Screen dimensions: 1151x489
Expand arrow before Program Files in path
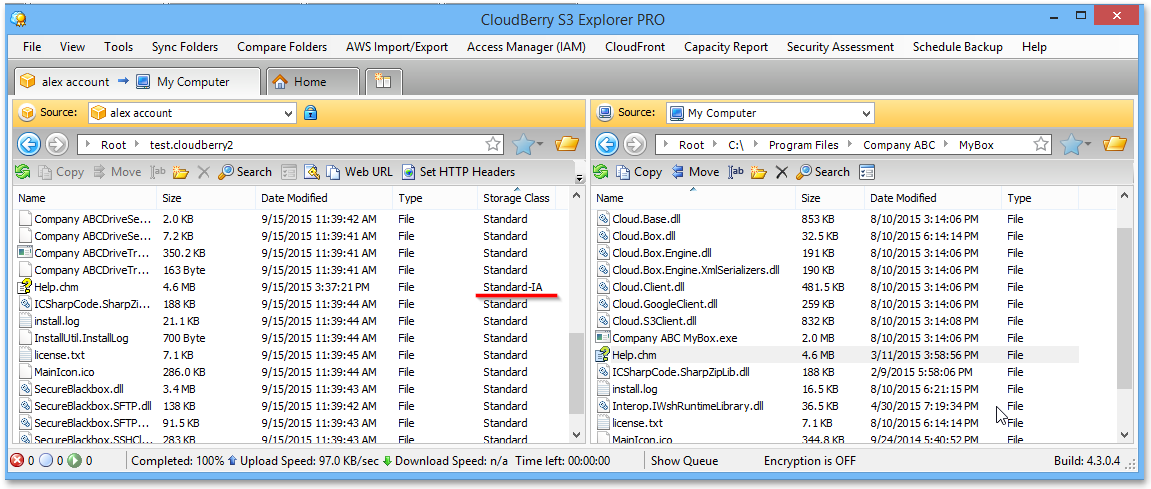point(757,145)
